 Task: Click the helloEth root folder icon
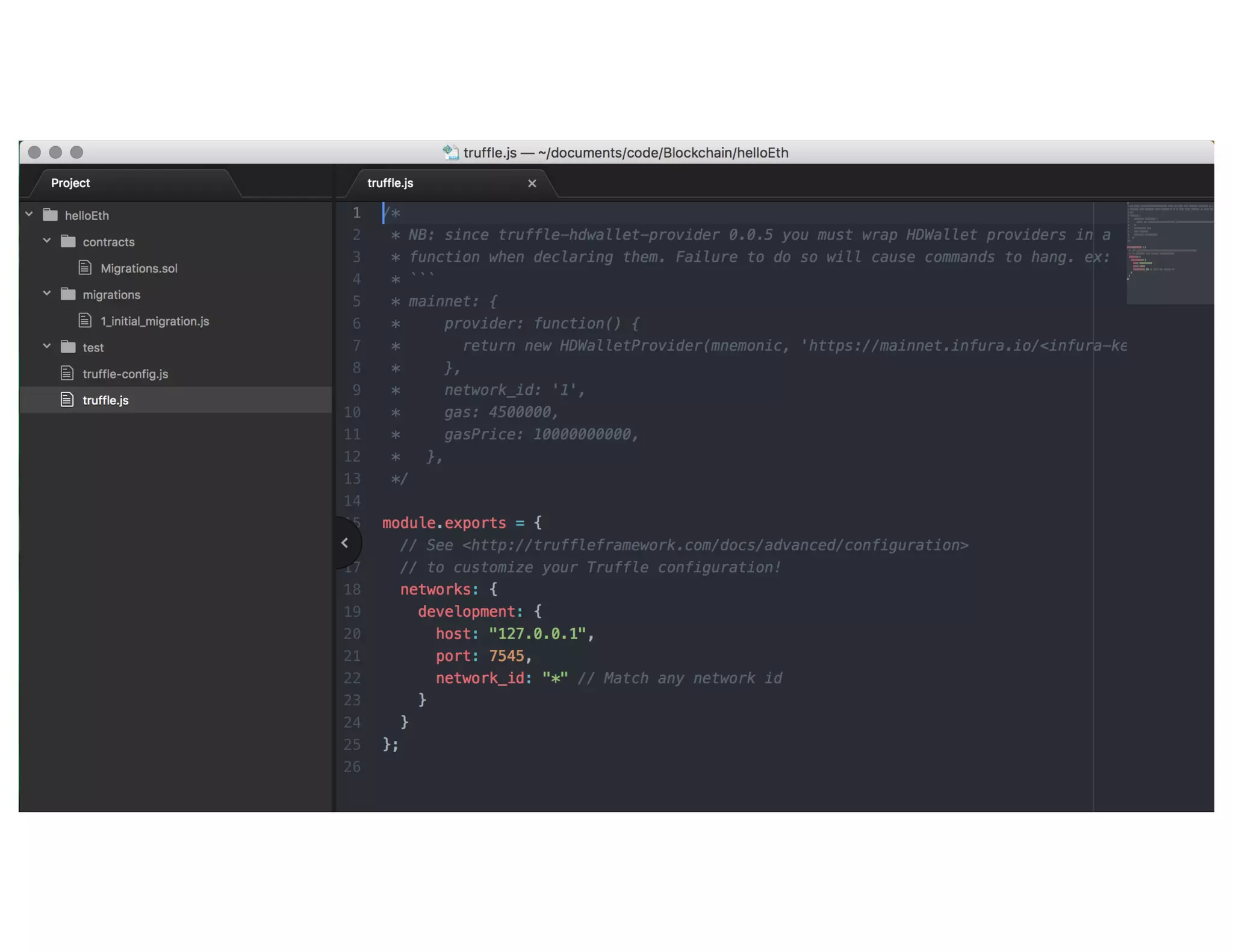point(51,215)
